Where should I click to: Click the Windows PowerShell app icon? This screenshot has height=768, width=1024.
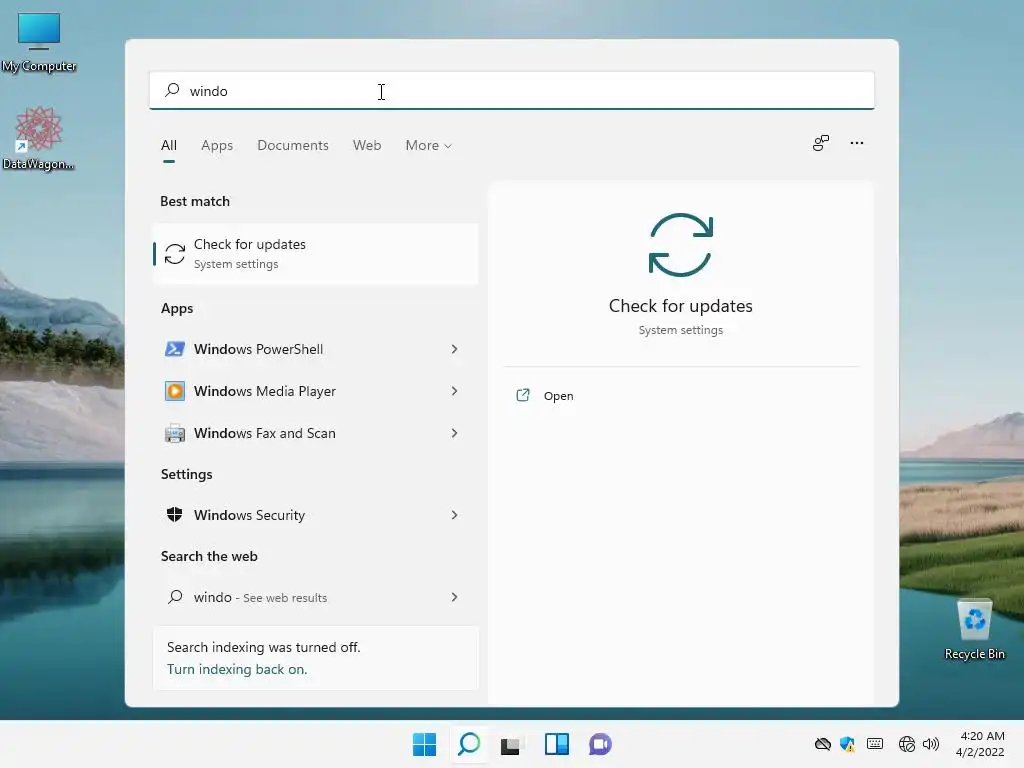tap(174, 349)
